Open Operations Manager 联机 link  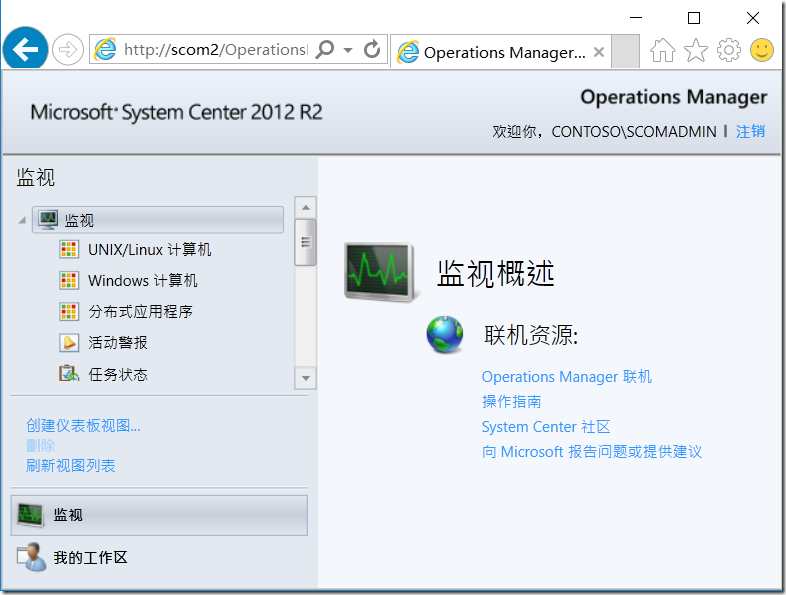(566, 376)
